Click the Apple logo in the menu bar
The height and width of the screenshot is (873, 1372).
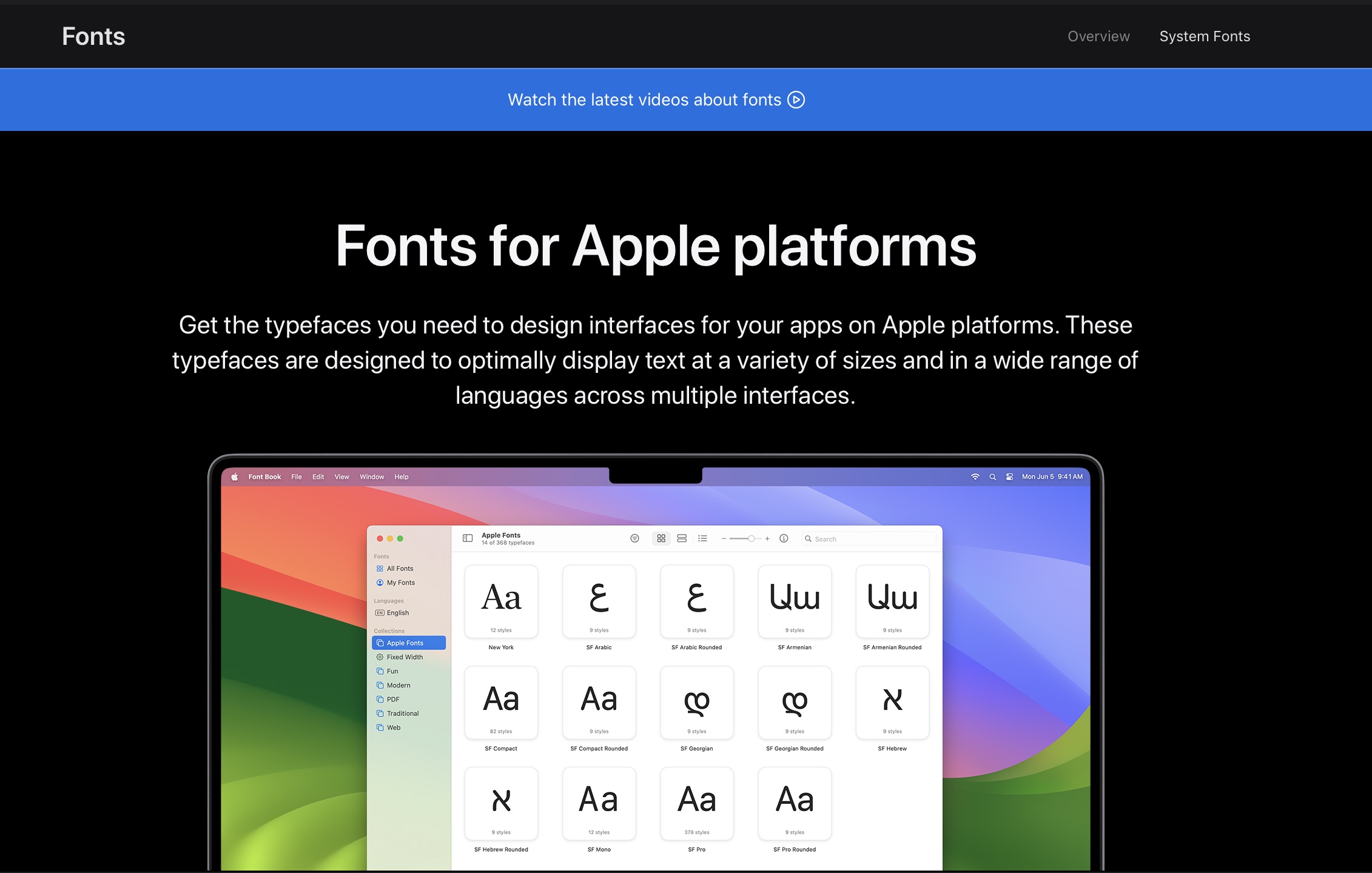click(235, 477)
